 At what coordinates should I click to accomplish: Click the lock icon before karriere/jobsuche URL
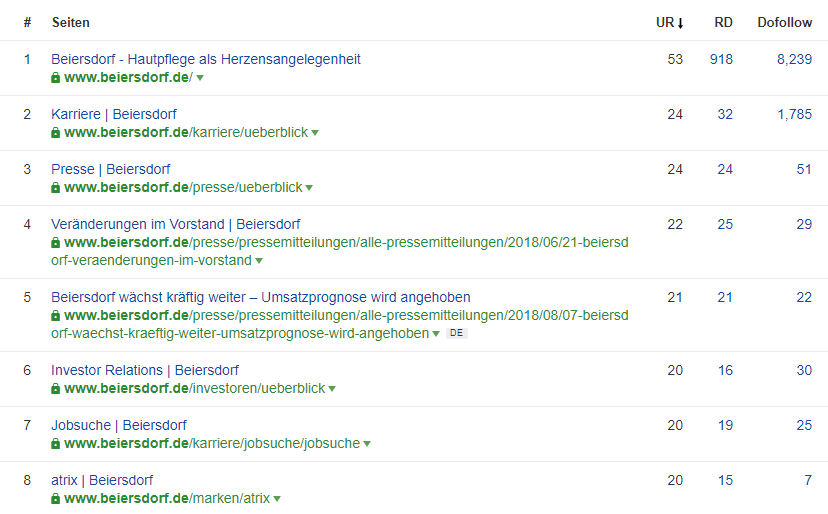click(55, 443)
